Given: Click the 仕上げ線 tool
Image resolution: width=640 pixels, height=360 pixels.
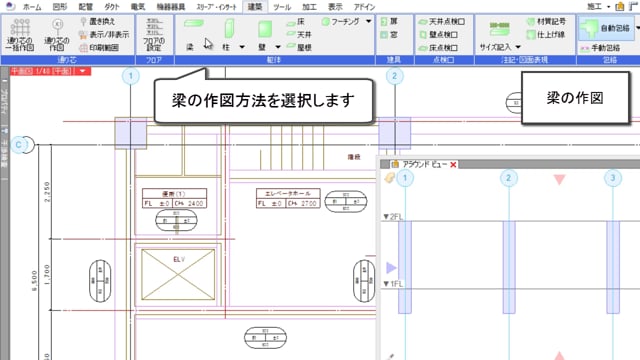Looking at the screenshot, I should [x=546, y=34].
